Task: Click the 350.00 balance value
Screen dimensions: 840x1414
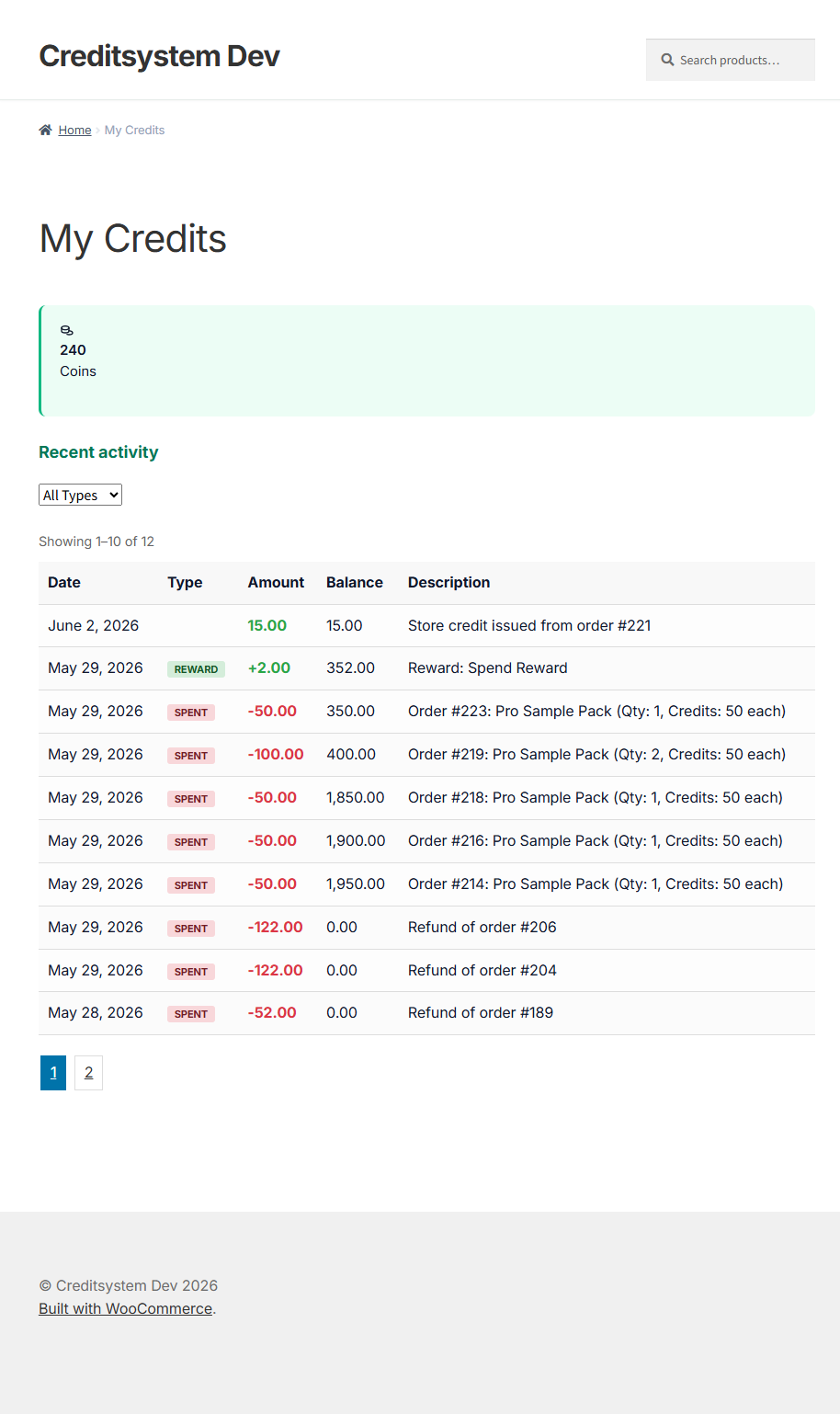Action: (x=351, y=711)
